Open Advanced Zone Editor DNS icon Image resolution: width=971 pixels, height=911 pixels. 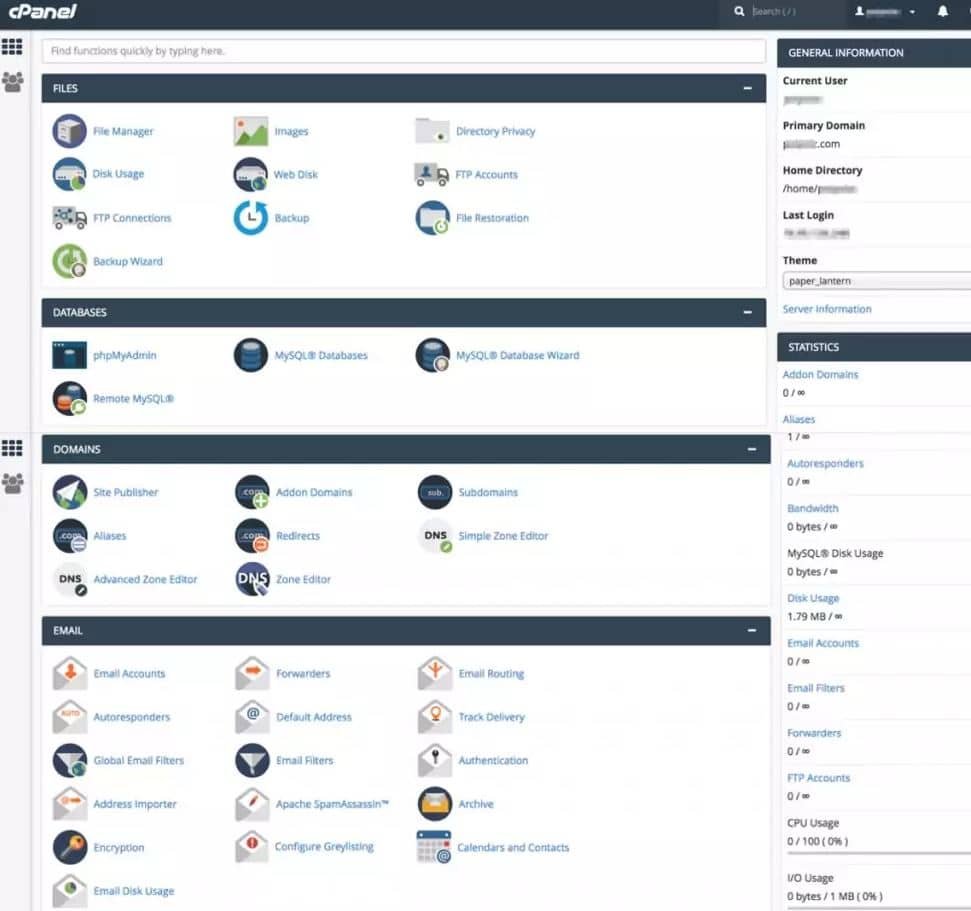[69, 580]
